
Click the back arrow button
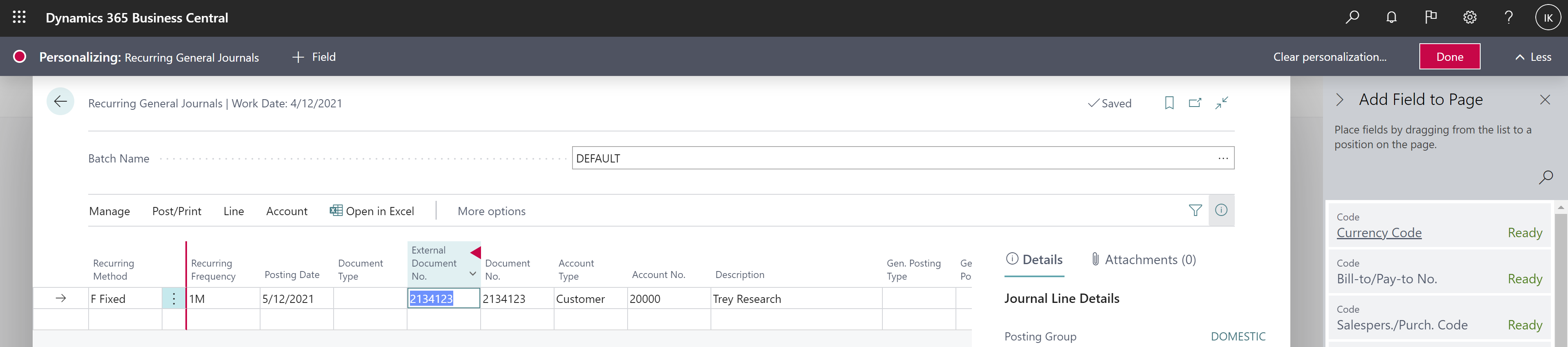pos(60,102)
